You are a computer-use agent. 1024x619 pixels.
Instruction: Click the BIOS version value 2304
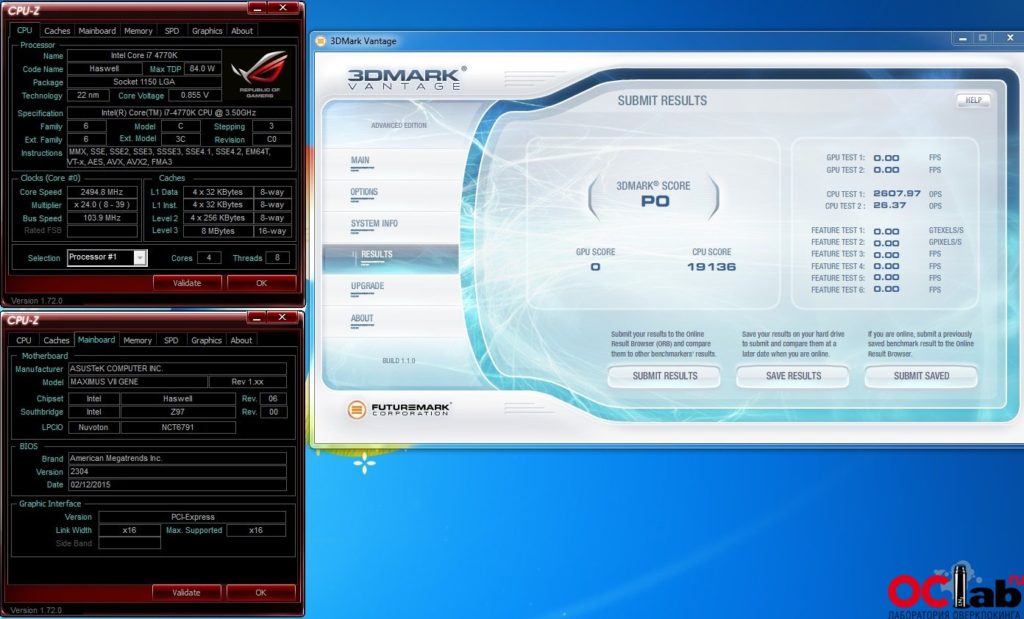coord(177,471)
